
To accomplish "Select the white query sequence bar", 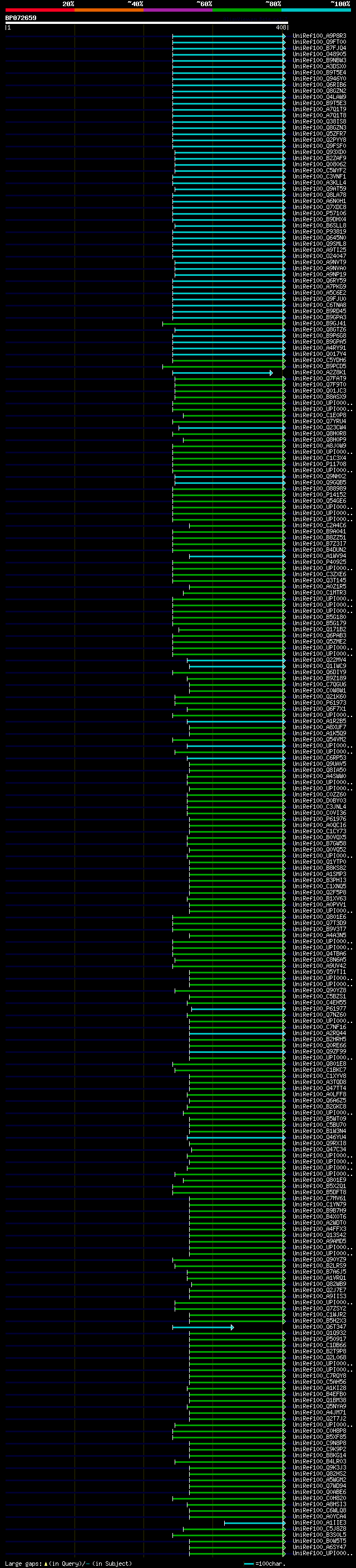I will click(x=147, y=22).
